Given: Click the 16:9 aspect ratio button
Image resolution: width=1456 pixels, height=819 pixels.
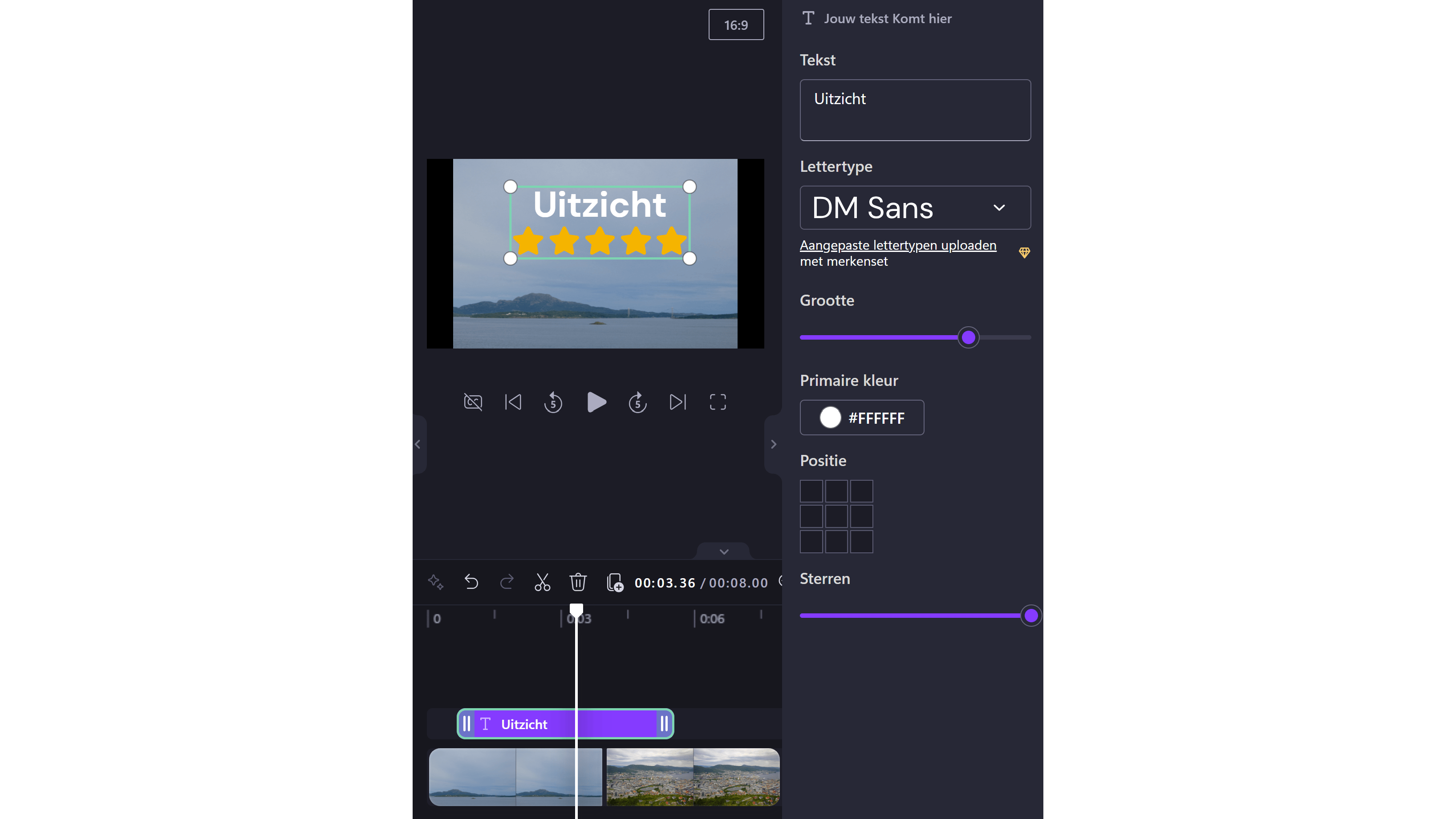Looking at the screenshot, I should point(736,25).
